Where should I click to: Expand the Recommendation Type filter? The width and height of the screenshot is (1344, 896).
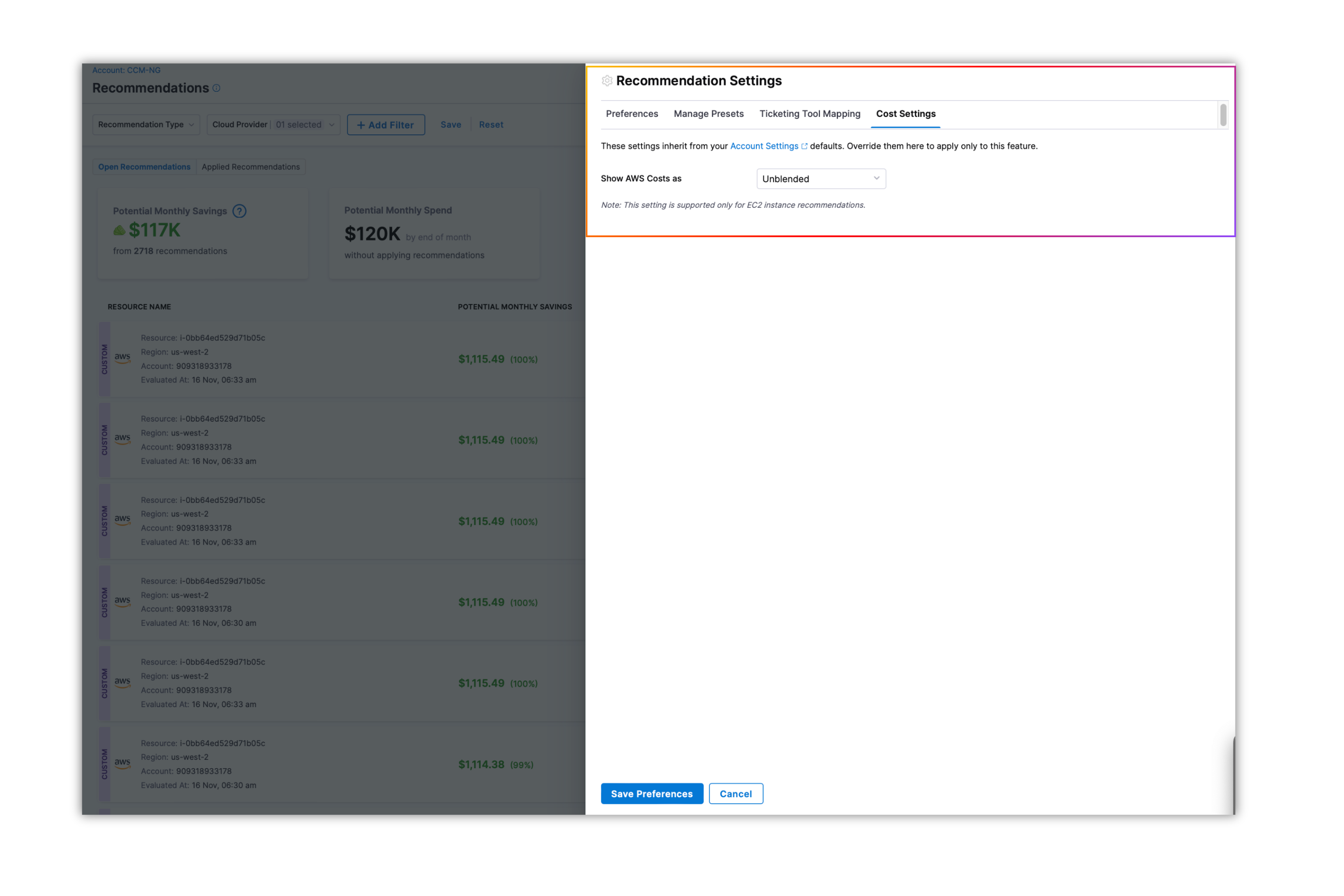tap(146, 125)
